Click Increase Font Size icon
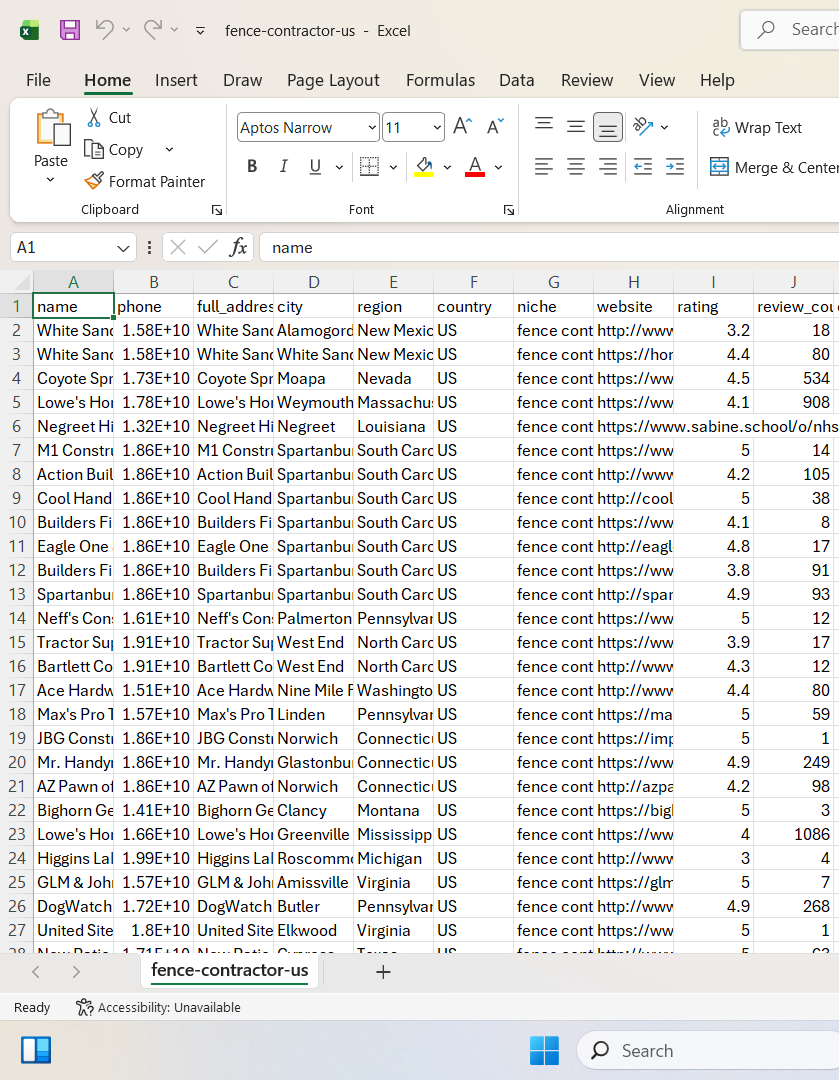 click(x=462, y=127)
